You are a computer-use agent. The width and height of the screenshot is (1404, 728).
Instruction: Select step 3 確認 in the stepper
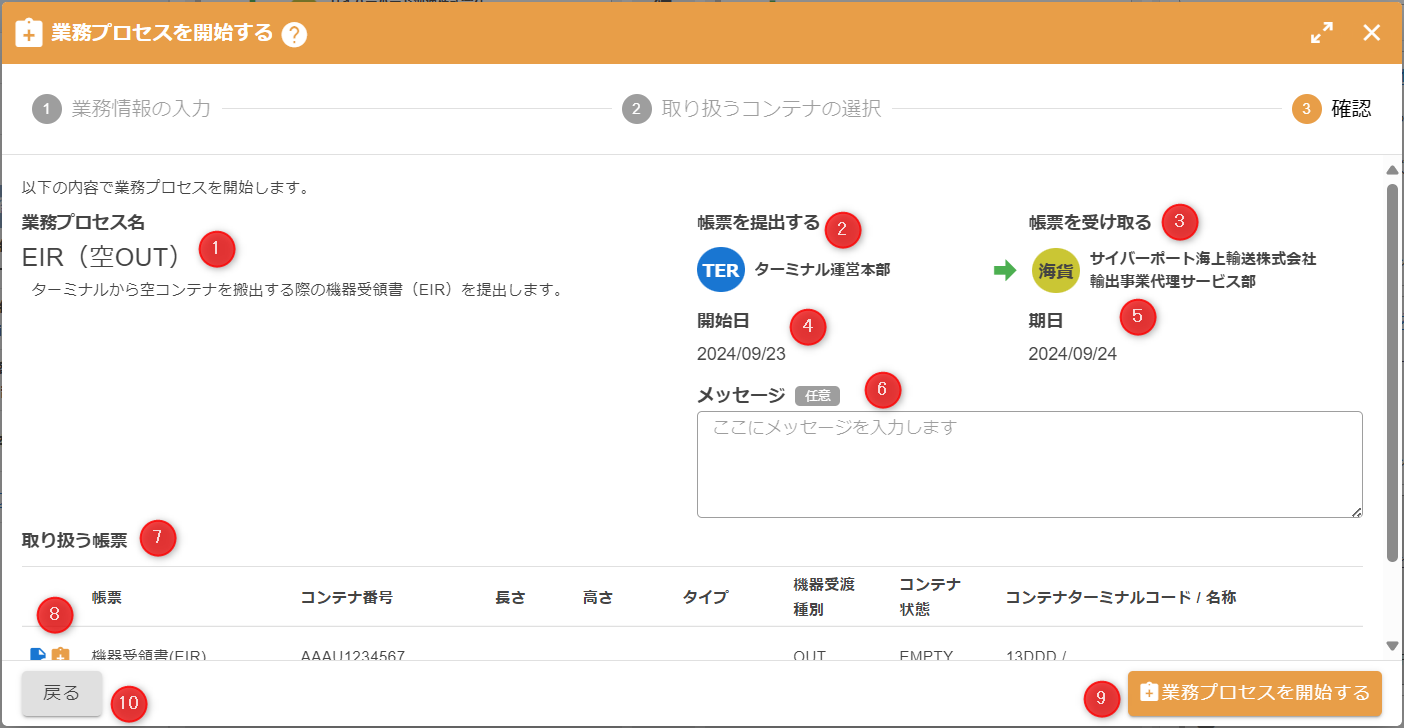[x=1332, y=109]
